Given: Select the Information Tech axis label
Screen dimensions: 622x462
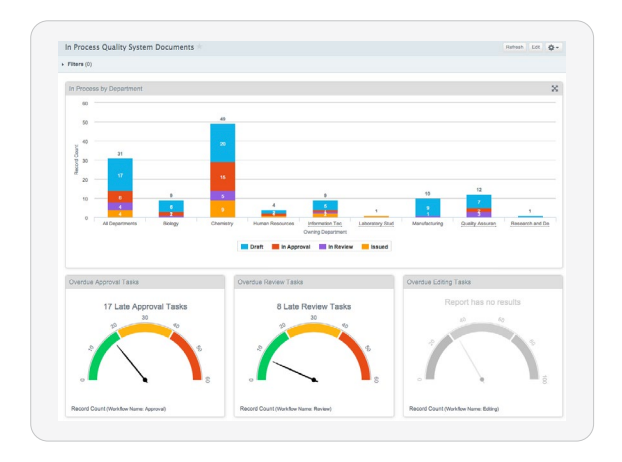Looking at the screenshot, I should point(325,224).
